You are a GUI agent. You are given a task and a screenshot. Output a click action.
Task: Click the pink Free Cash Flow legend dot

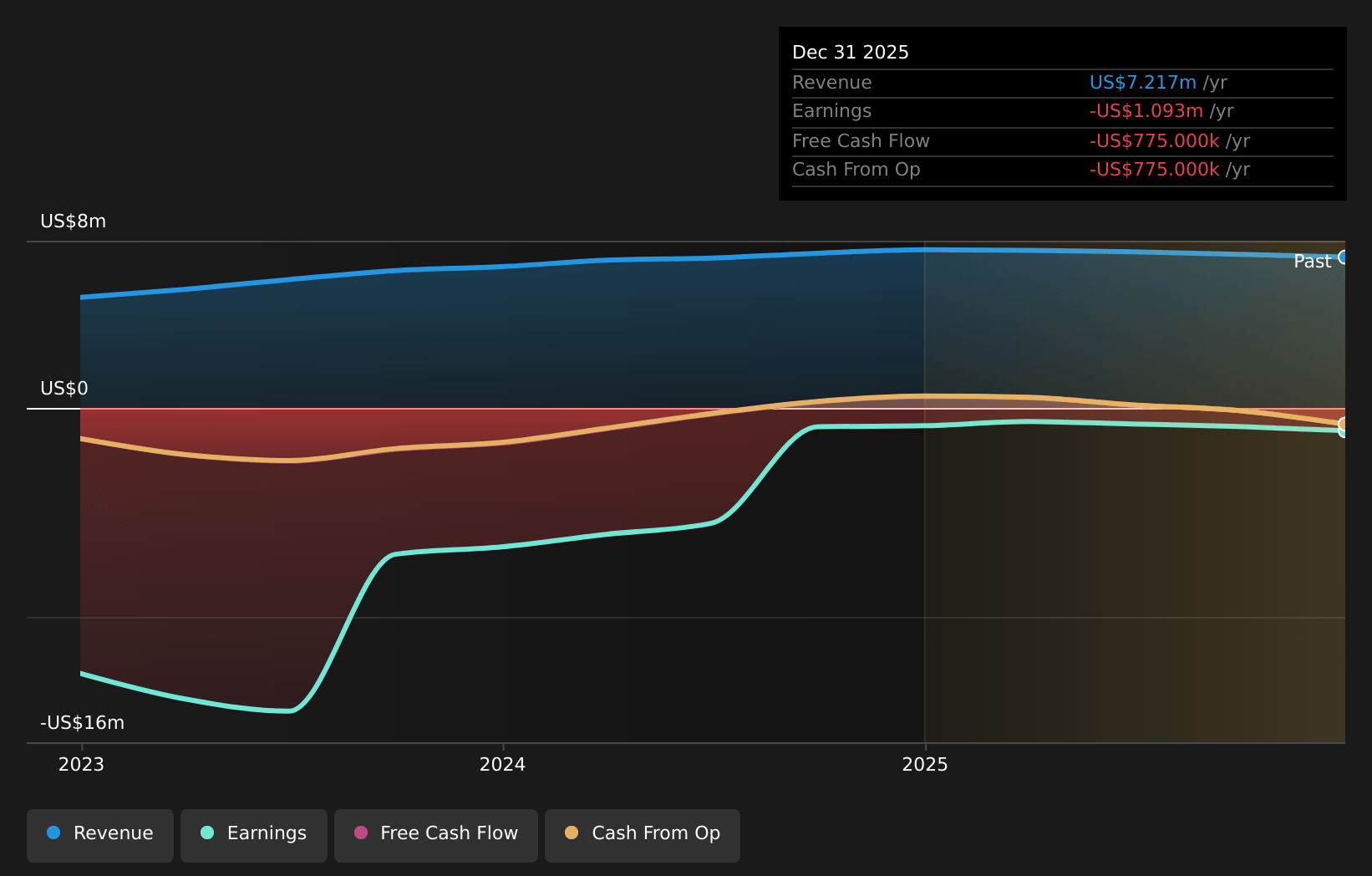click(x=361, y=833)
